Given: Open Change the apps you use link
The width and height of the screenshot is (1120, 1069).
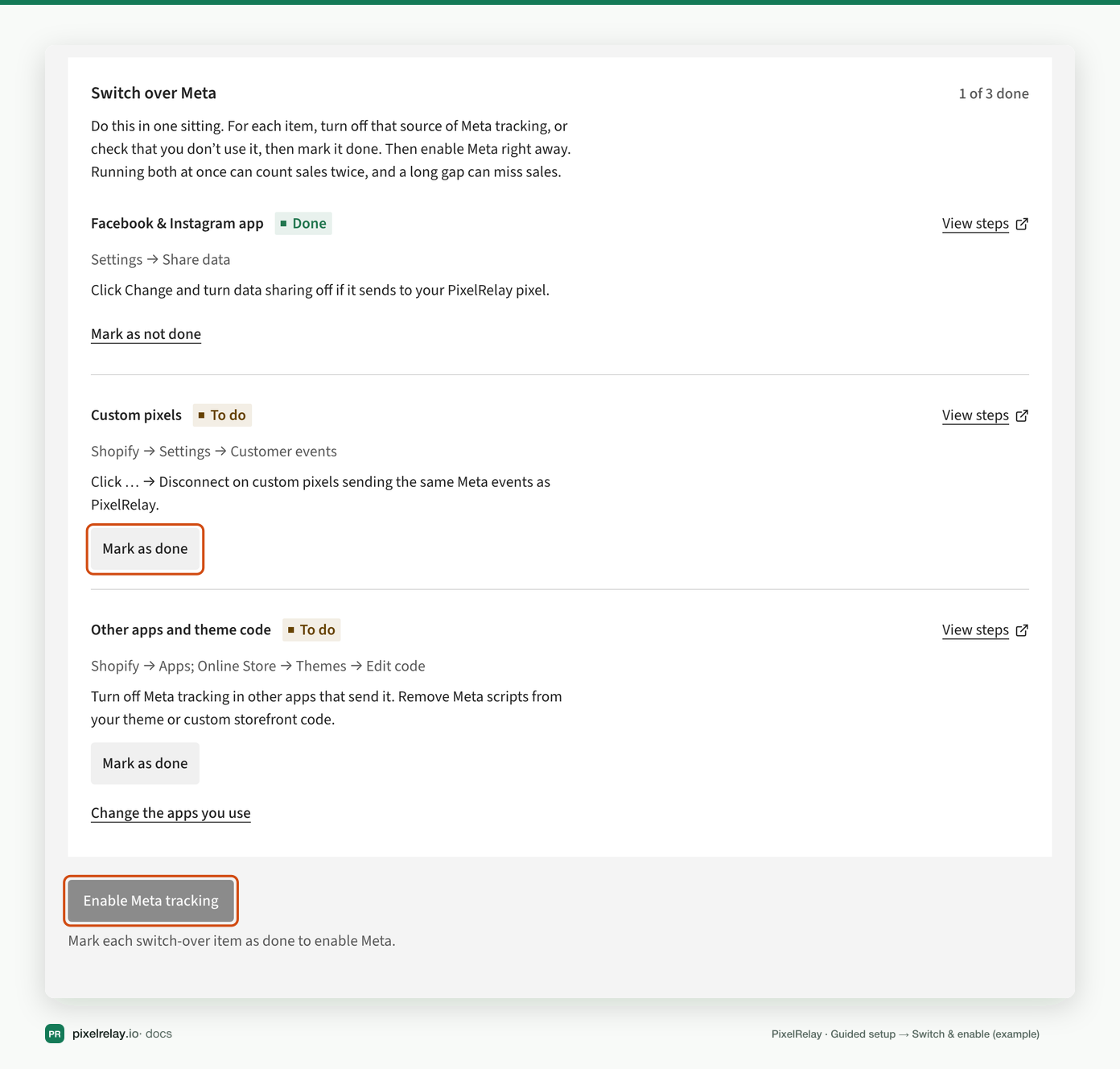Looking at the screenshot, I should click(x=171, y=813).
